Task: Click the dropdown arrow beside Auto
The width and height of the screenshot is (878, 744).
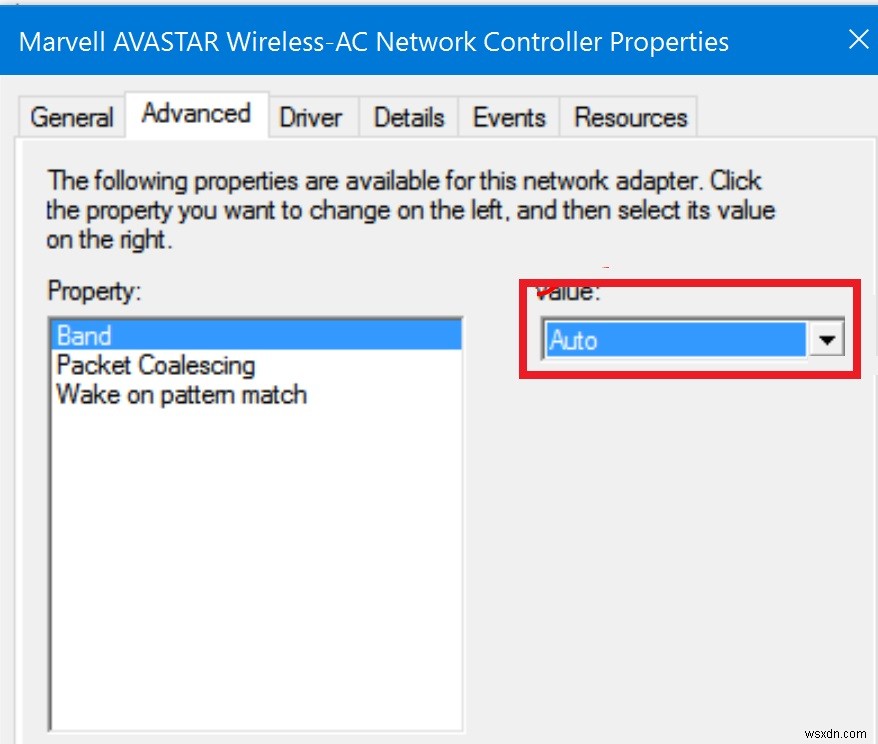Action: click(x=827, y=340)
